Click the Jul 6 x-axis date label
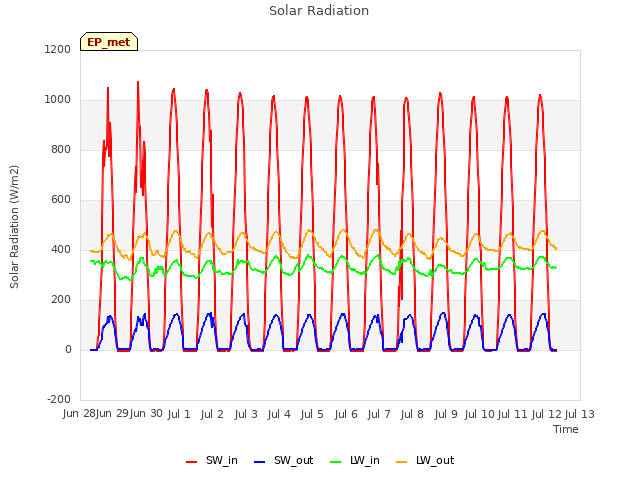The width and height of the screenshot is (640, 480). coord(346,414)
